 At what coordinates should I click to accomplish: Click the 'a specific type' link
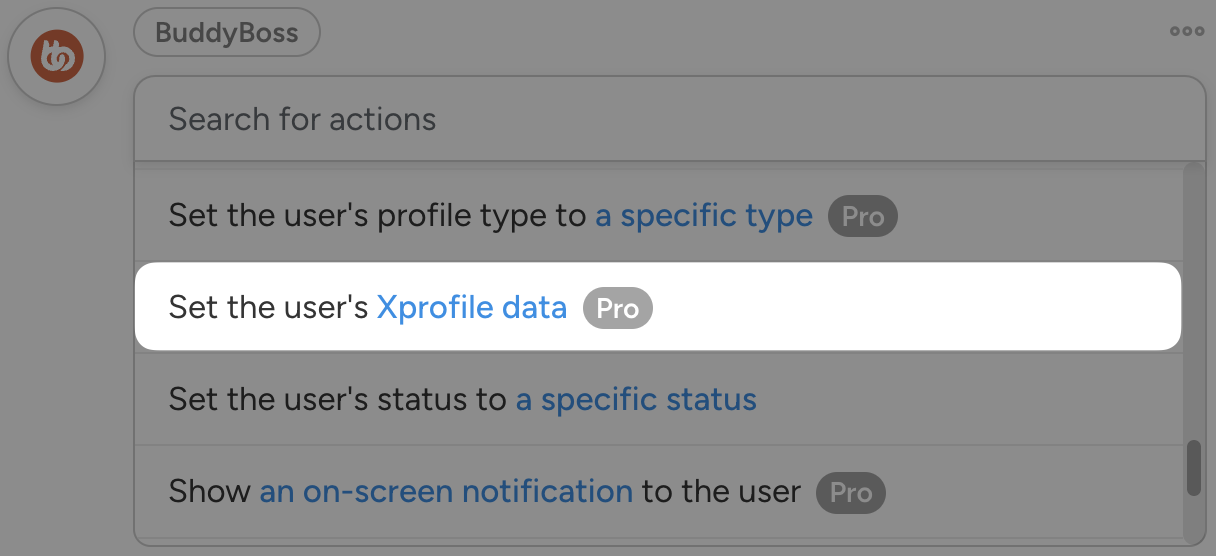coord(704,216)
